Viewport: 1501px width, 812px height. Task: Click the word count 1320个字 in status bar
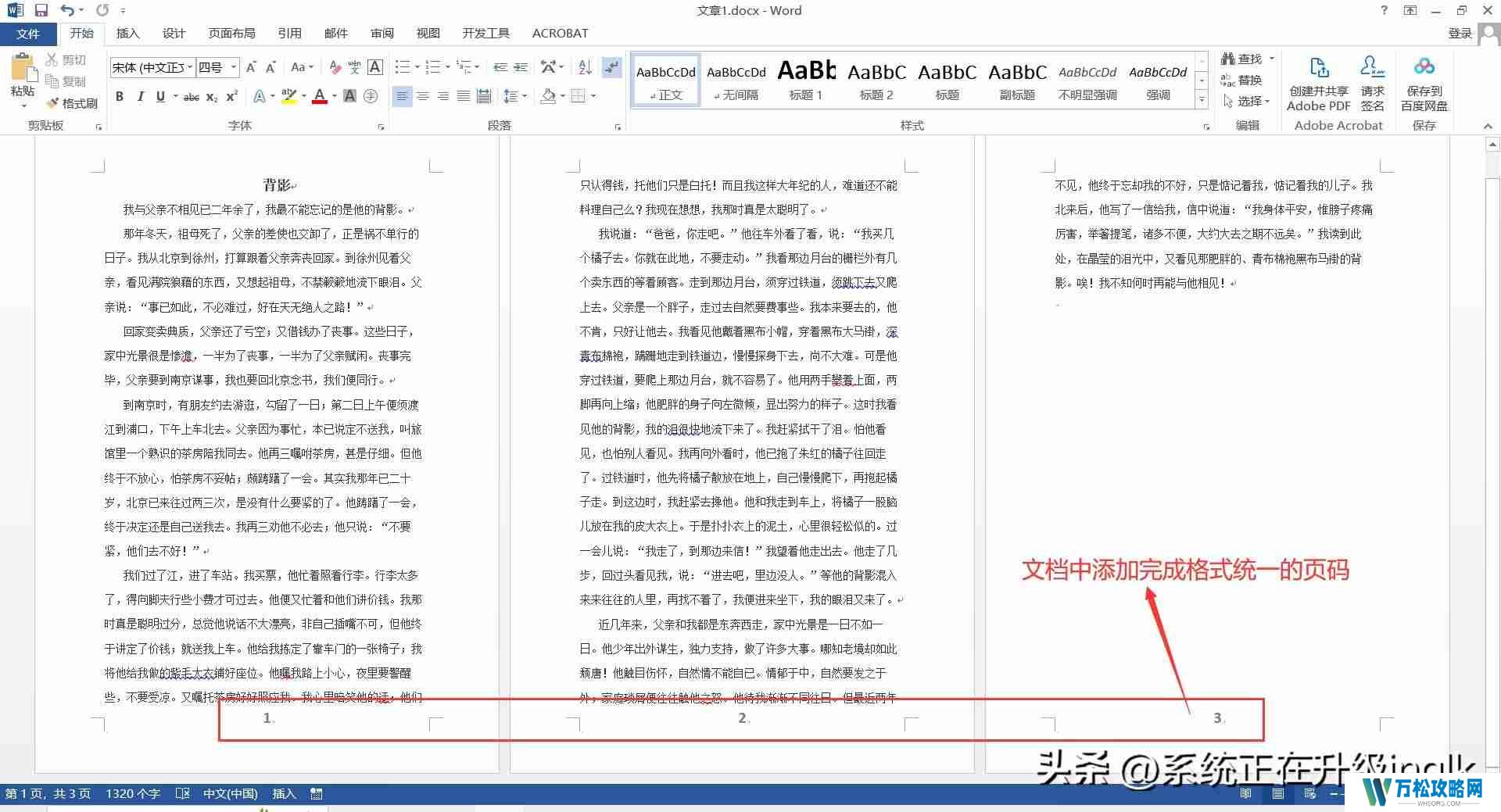point(133,793)
